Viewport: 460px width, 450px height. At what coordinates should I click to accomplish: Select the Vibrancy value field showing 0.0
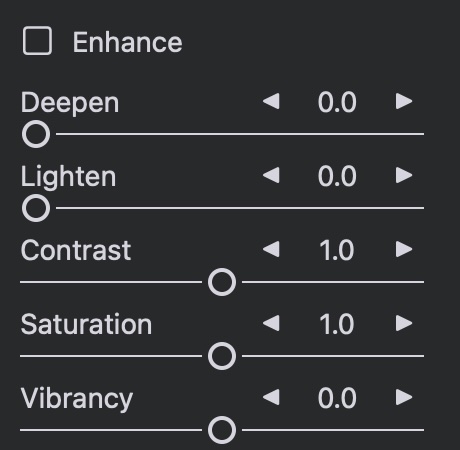tap(337, 398)
